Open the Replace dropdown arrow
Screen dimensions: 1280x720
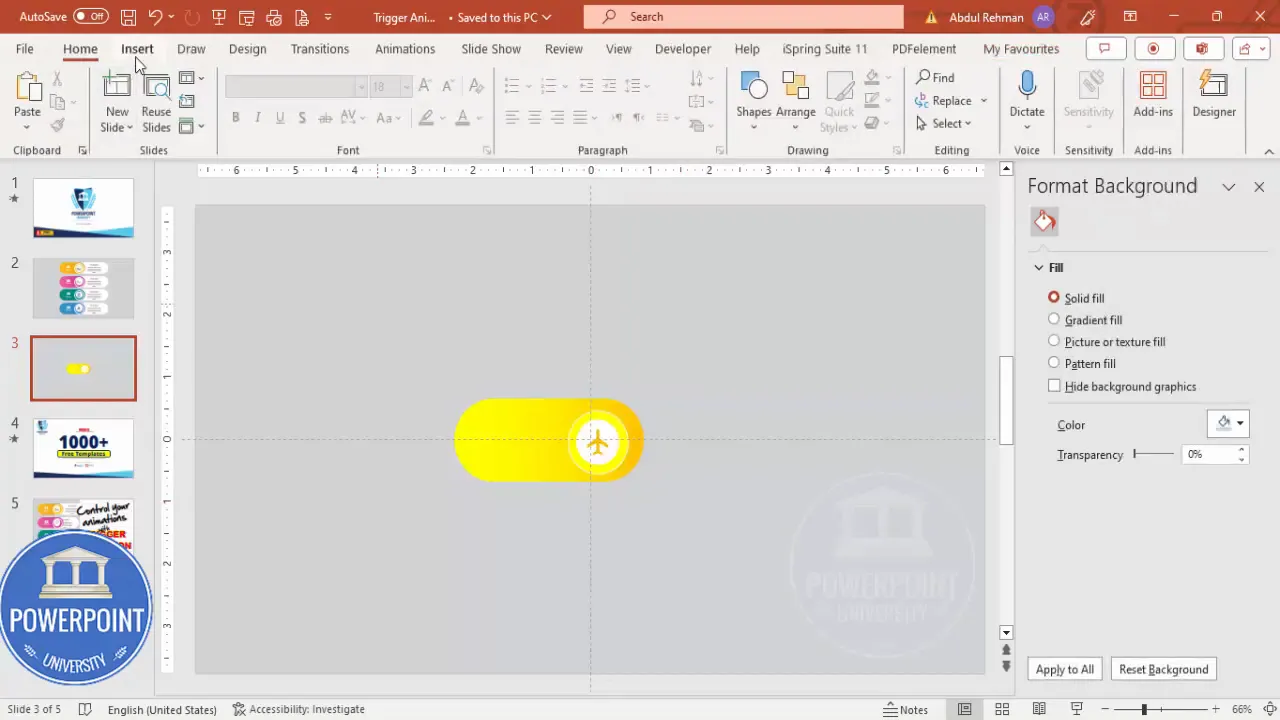click(x=984, y=100)
